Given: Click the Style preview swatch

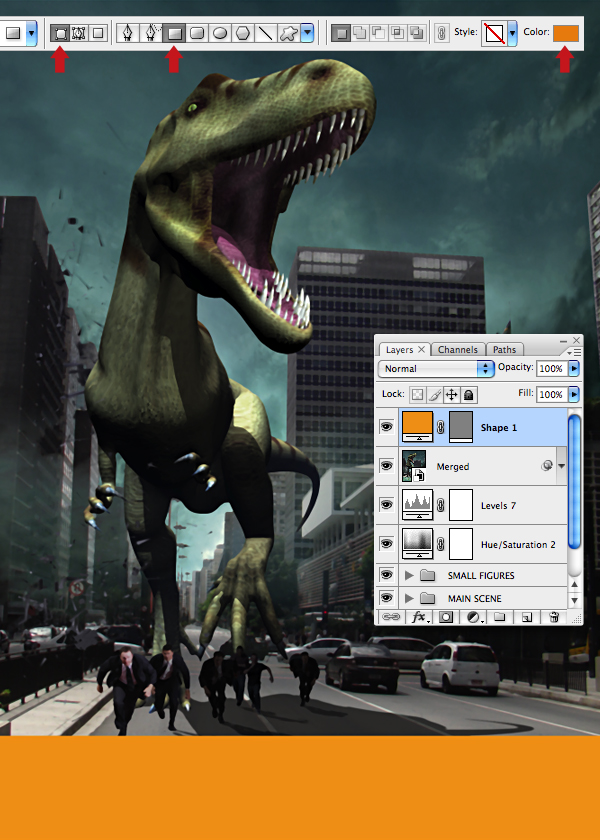Looking at the screenshot, I should click(494, 33).
